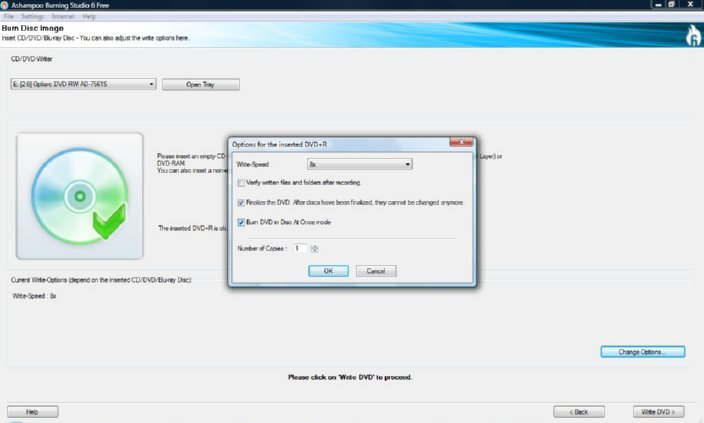Go back with the Back button

pyautogui.click(x=579, y=412)
